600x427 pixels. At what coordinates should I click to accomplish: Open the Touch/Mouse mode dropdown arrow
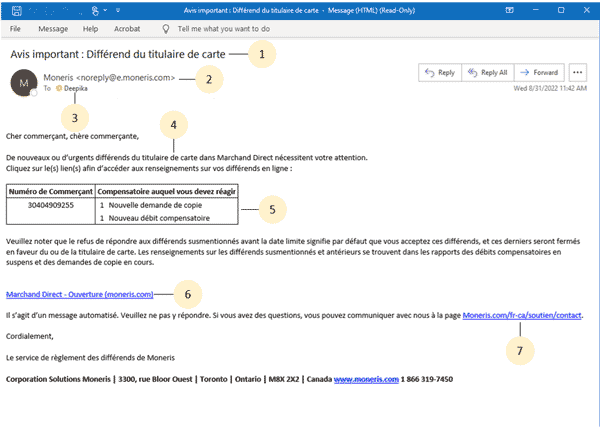point(105,10)
